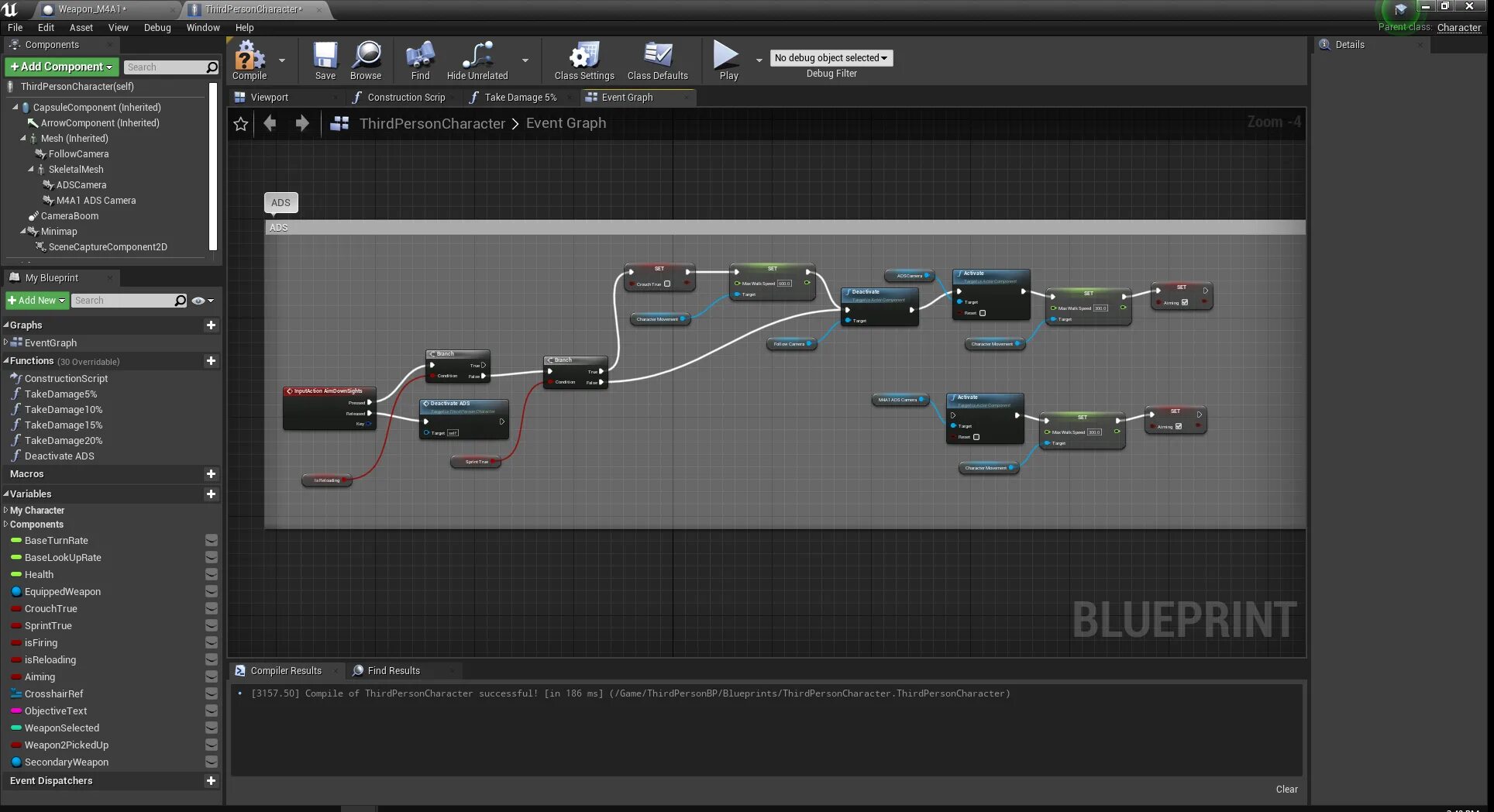1494x812 pixels.
Task: Add a function via Functions plus icon
Action: point(211,361)
